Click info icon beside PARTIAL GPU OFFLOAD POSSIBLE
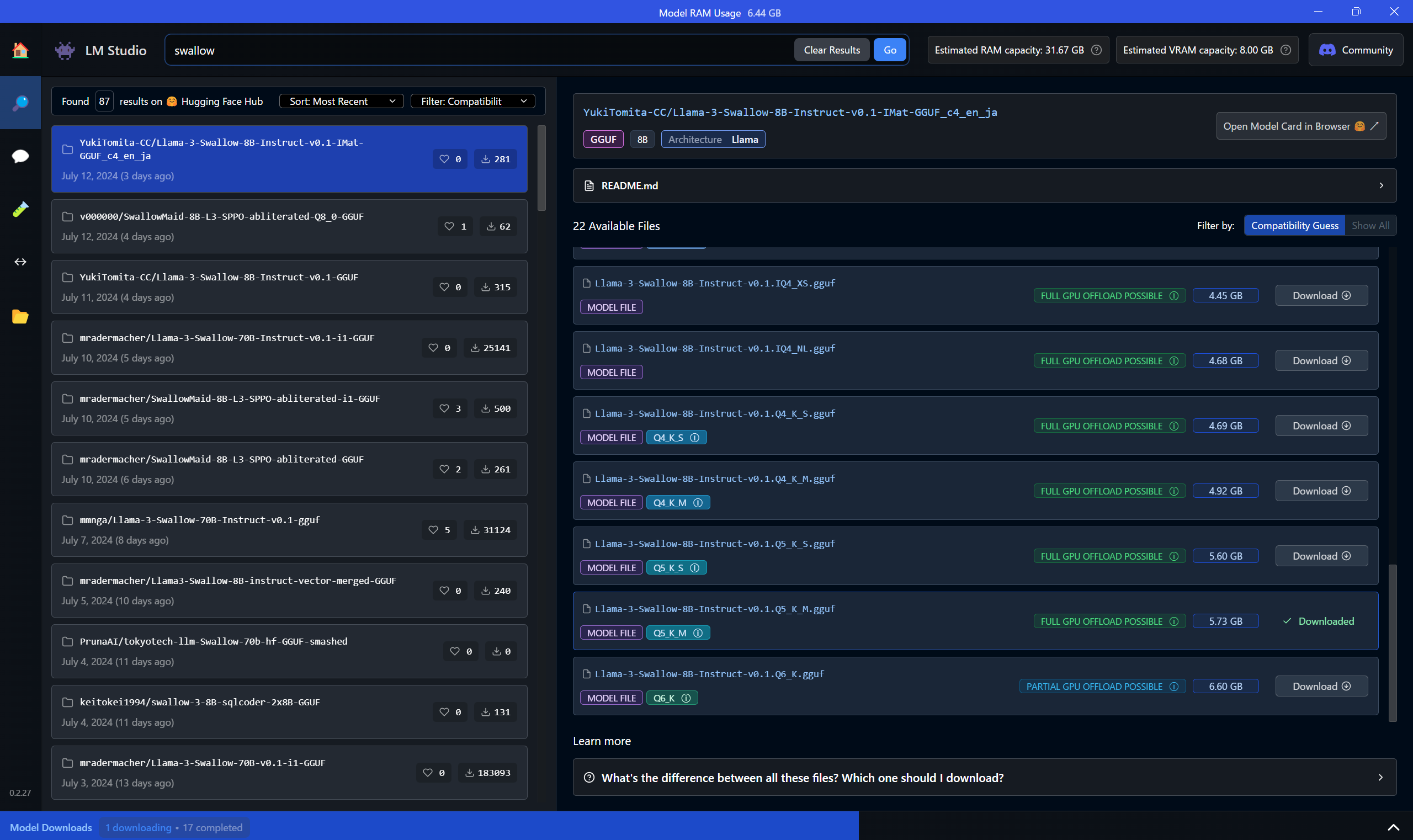Screen dimensions: 1413x840 click(1174, 687)
